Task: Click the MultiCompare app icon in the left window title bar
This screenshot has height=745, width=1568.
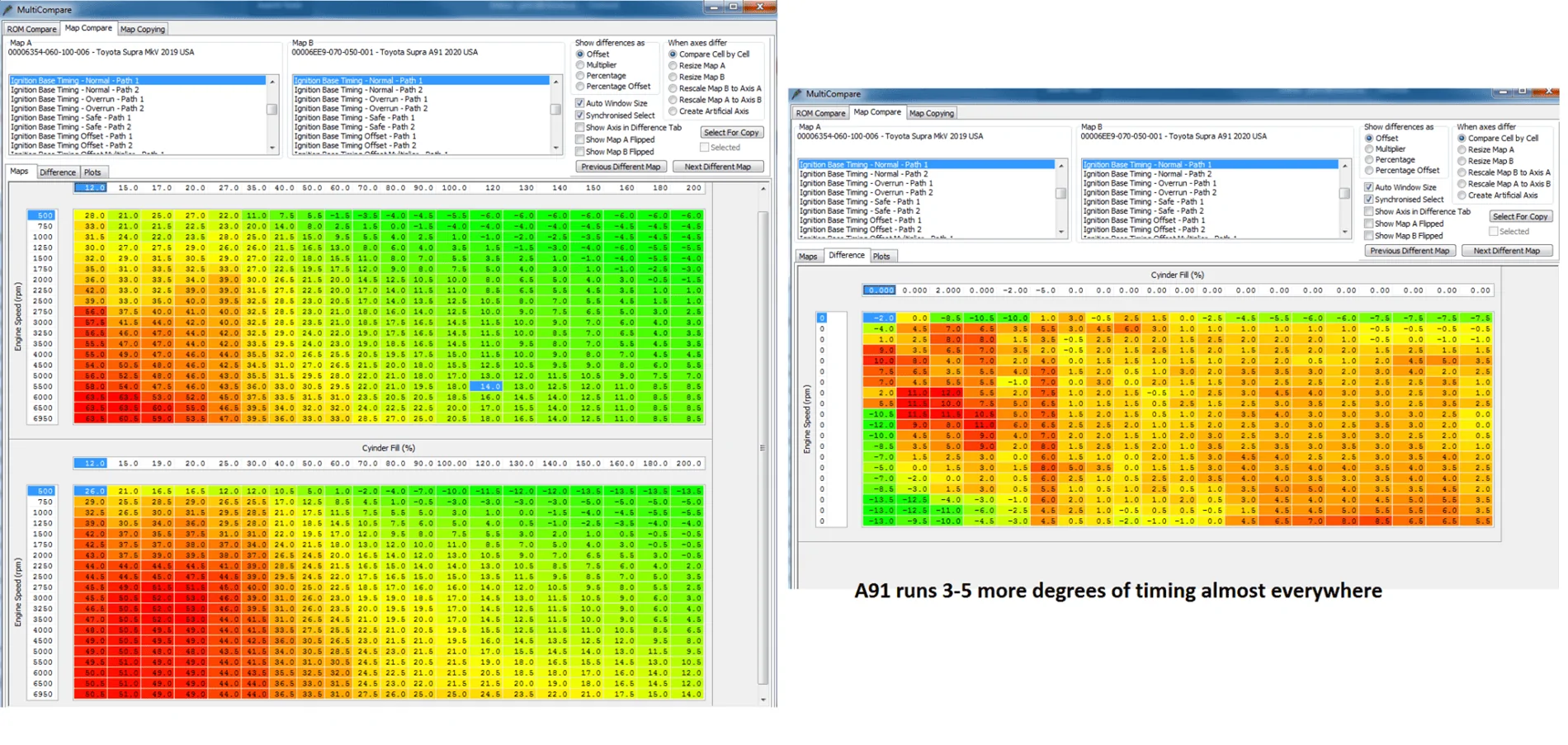Action: click(9, 9)
